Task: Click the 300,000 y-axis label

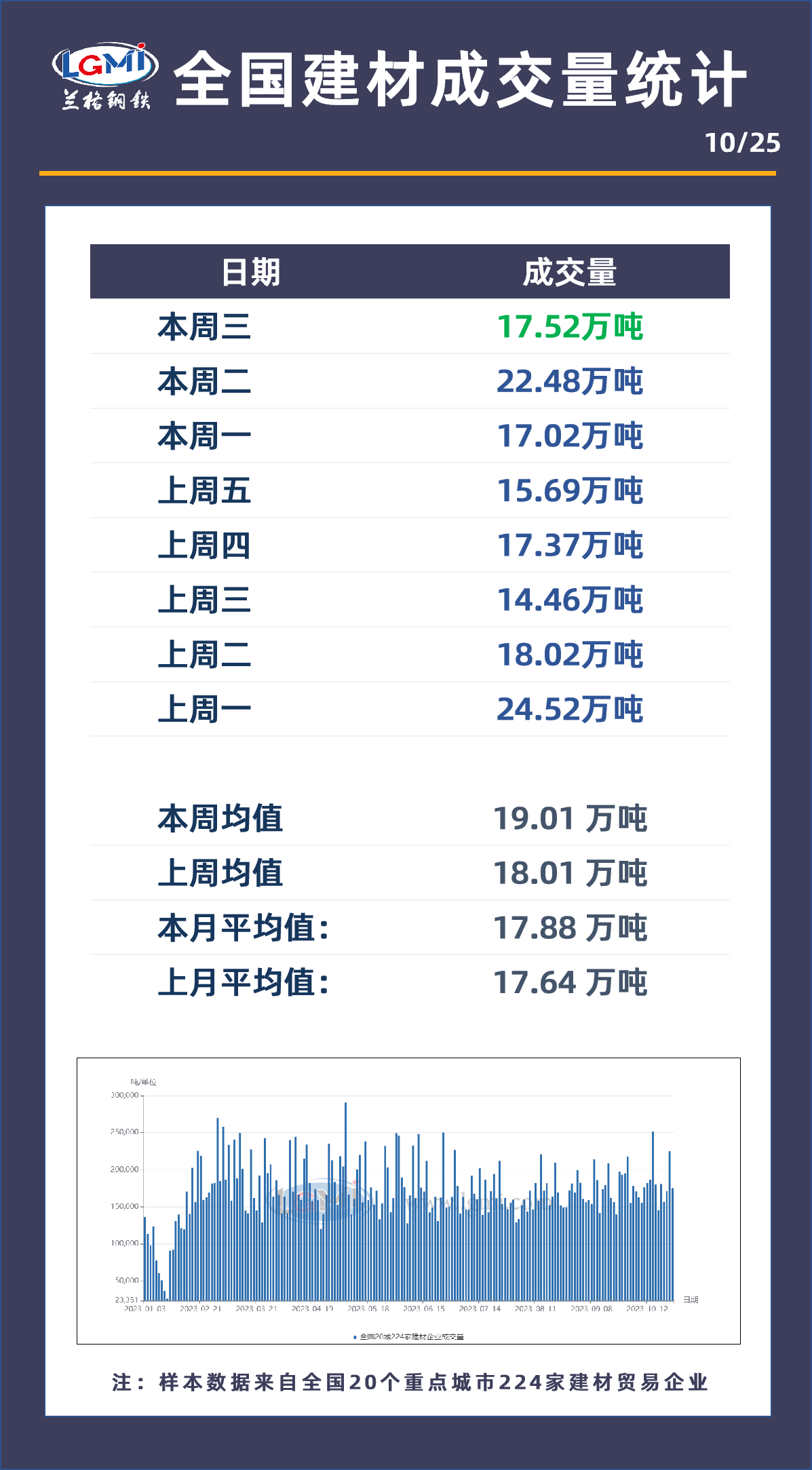Action: coord(125,1096)
